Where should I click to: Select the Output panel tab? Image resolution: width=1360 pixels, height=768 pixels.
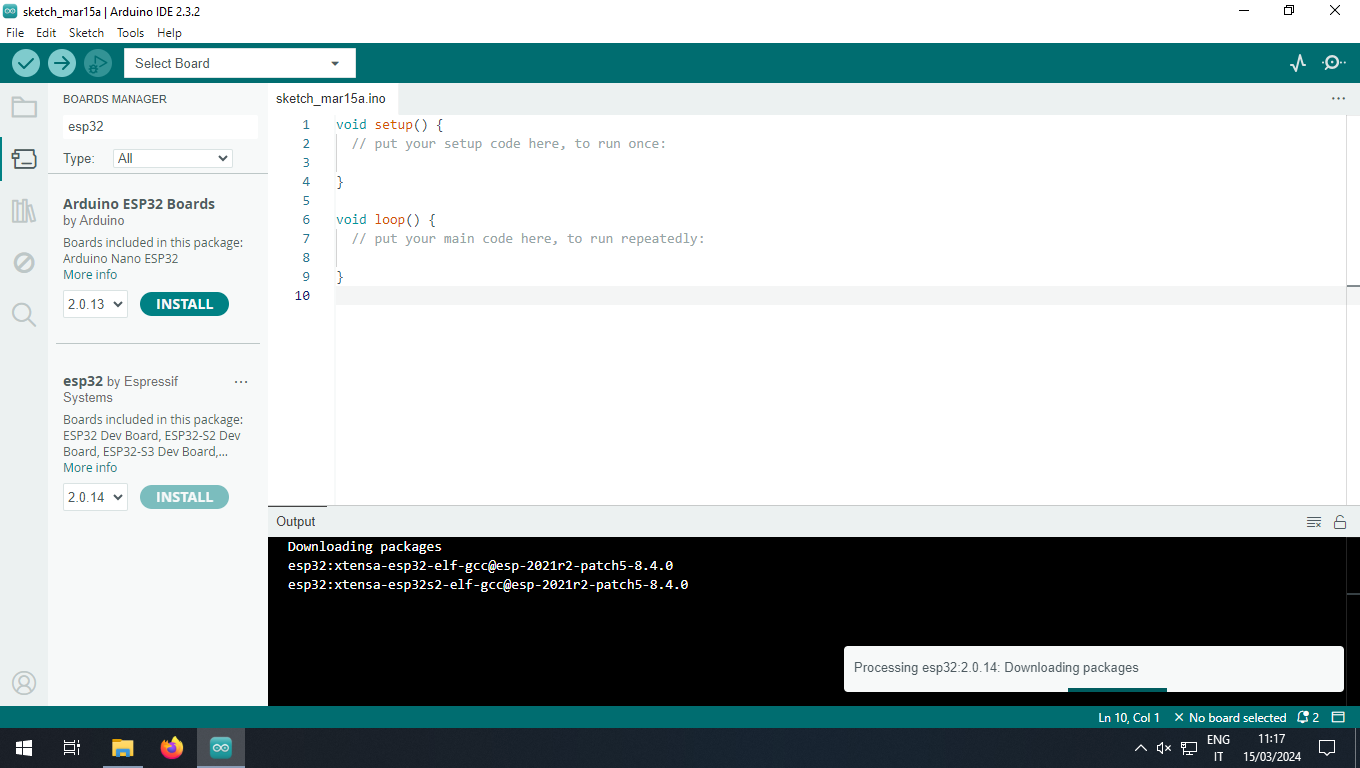pos(296,521)
